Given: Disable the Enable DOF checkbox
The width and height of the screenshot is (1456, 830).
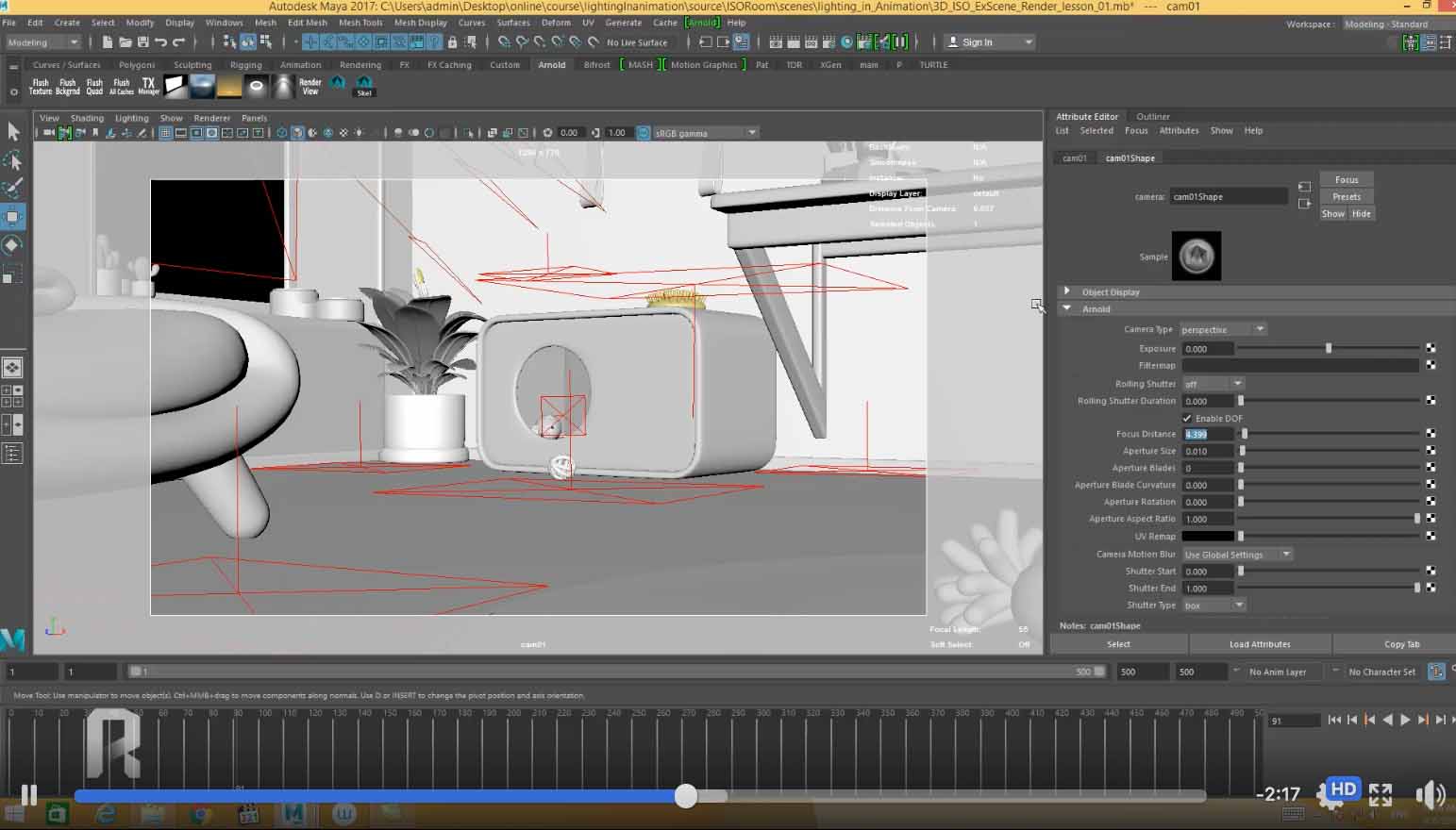Looking at the screenshot, I should tap(1187, 418).
